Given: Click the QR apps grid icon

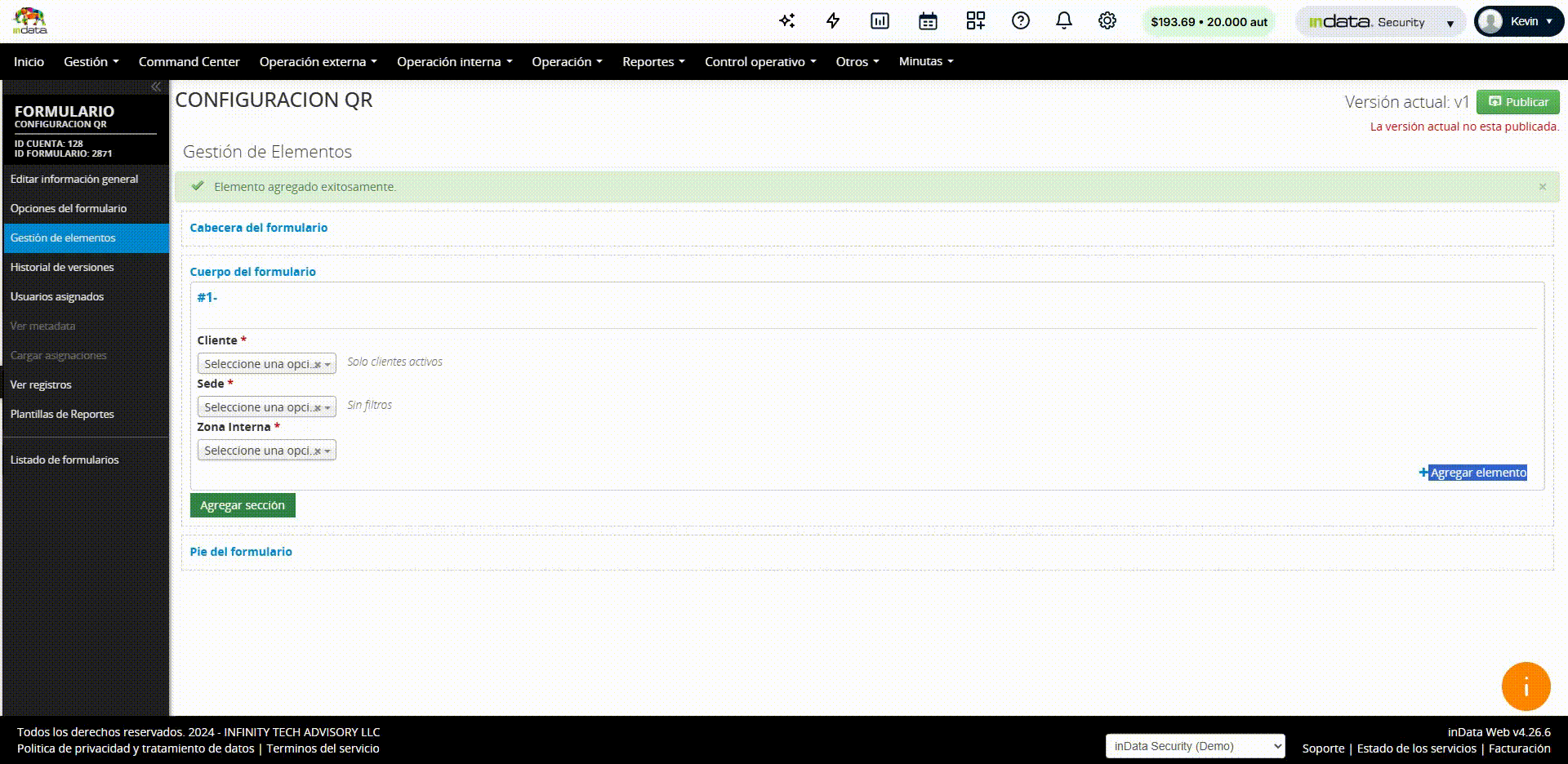Looking at the screenshot, I should point(975,21).
